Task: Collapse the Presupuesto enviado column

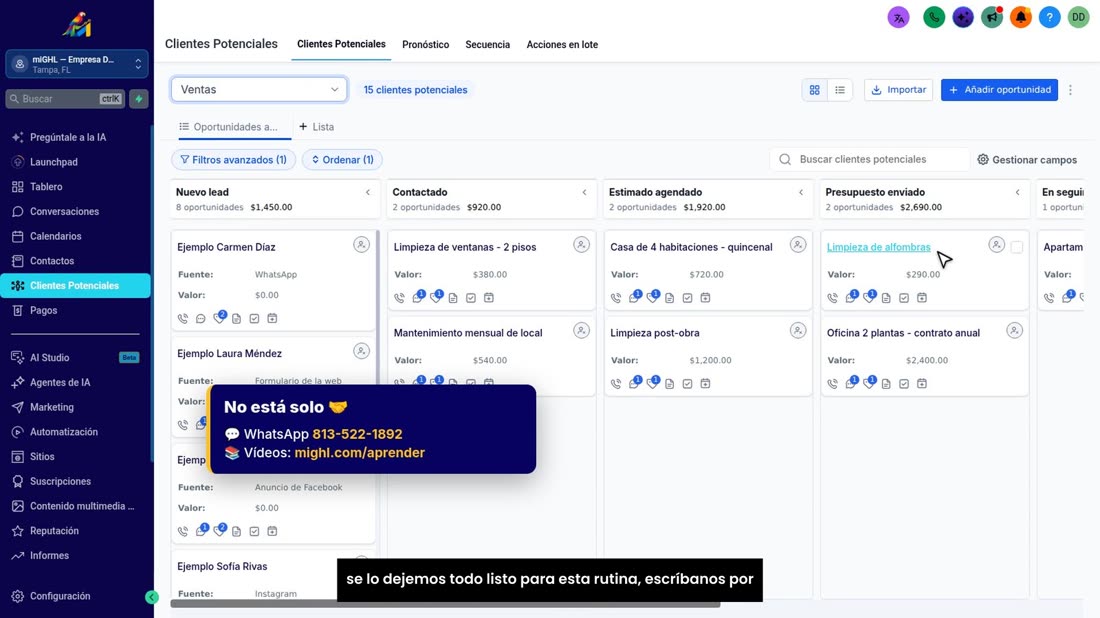Action: click(x=1018, y=192)
